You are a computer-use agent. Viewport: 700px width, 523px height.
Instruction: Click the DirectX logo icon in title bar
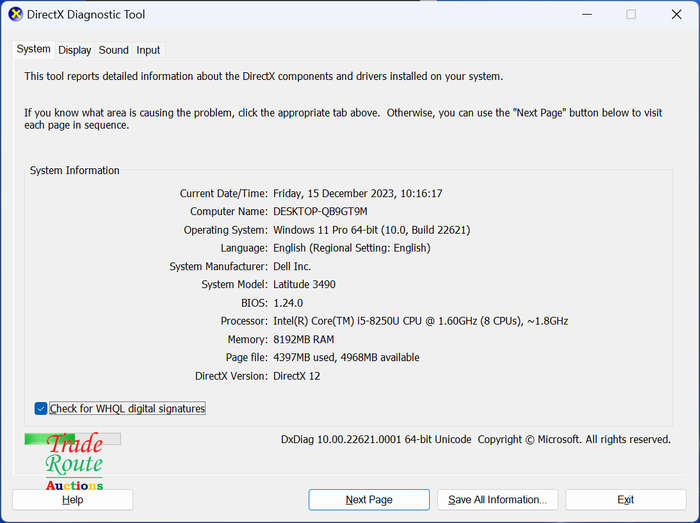click(x=15, y=14)
